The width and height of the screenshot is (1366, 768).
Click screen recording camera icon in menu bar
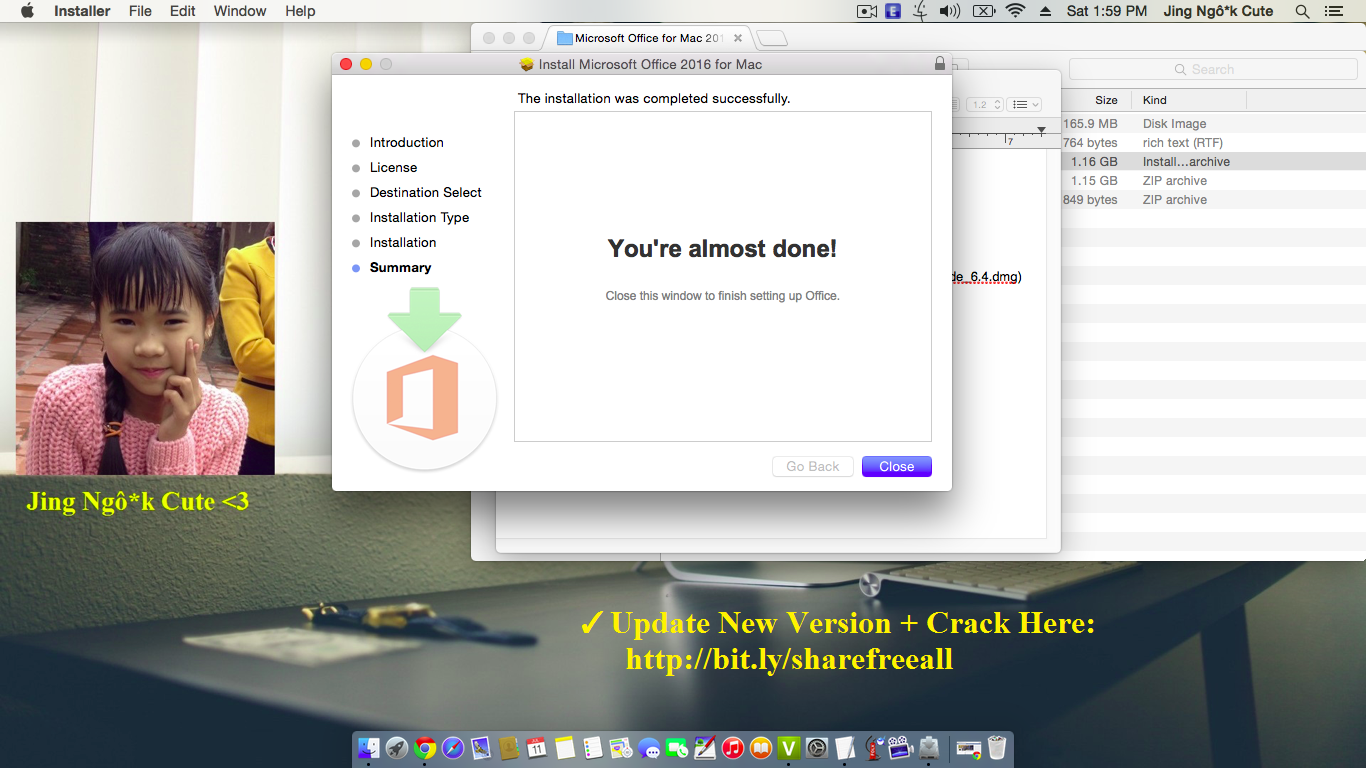pos(867,11)
